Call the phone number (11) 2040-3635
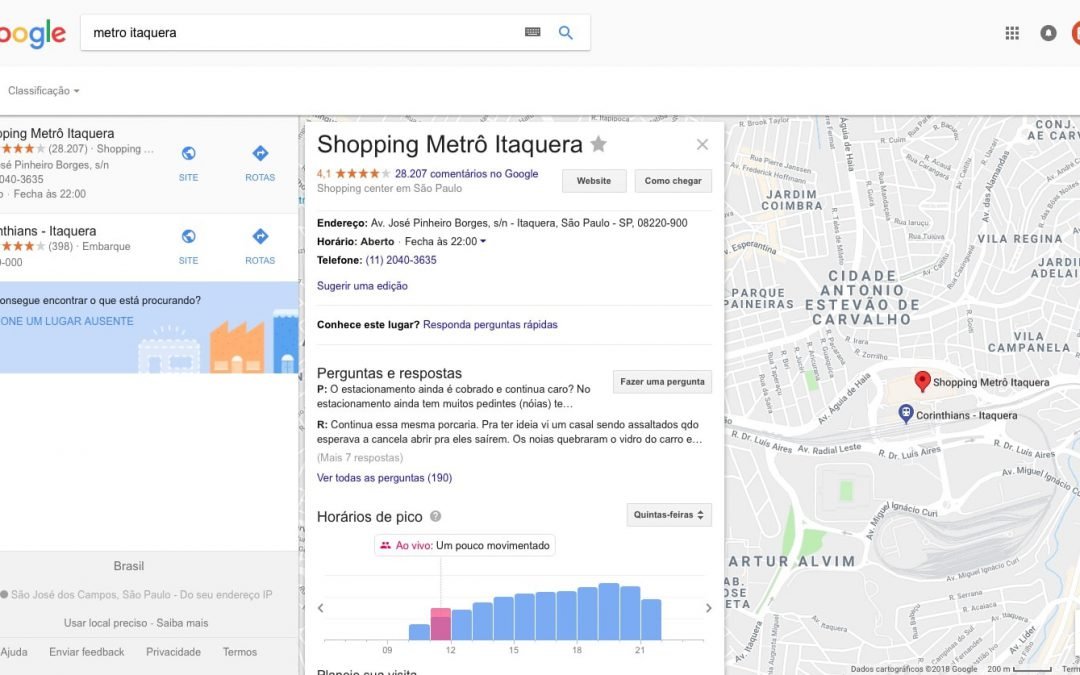 401,260
